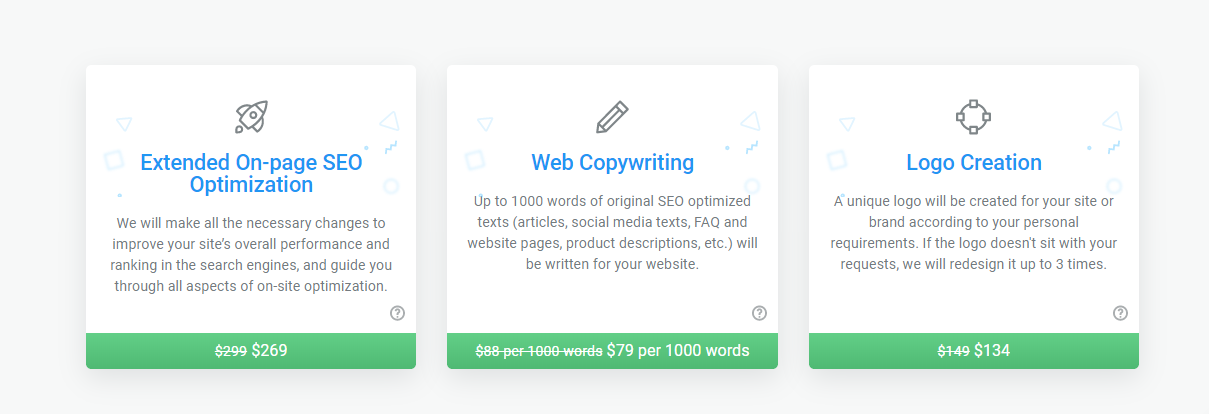This screenshot has width=1209, height=414.
Task: Open help question mark on Web Copywriting card
Action: pyautogui.click(x=759, y=313)
